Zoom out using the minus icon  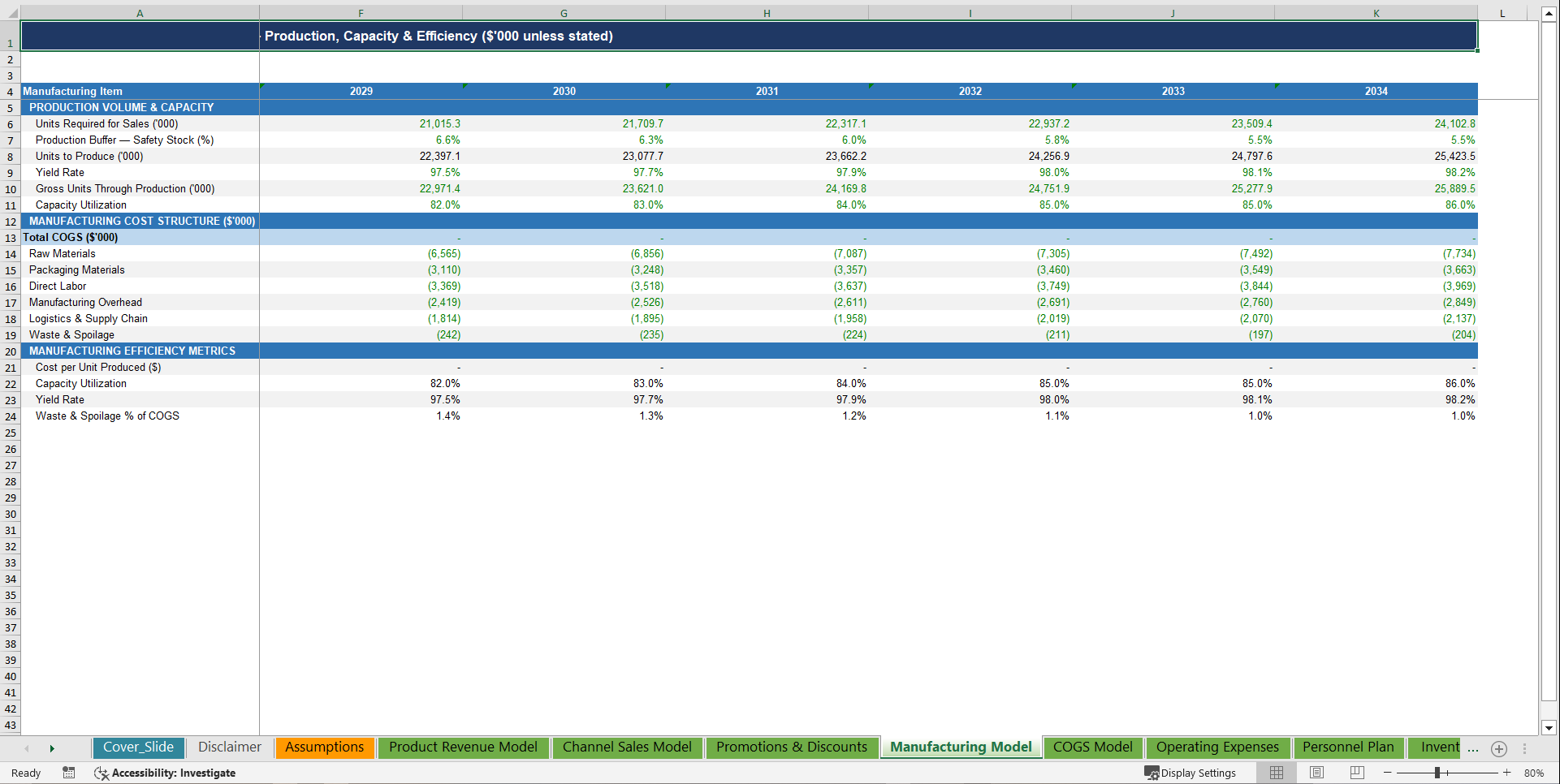[1387, 773]
